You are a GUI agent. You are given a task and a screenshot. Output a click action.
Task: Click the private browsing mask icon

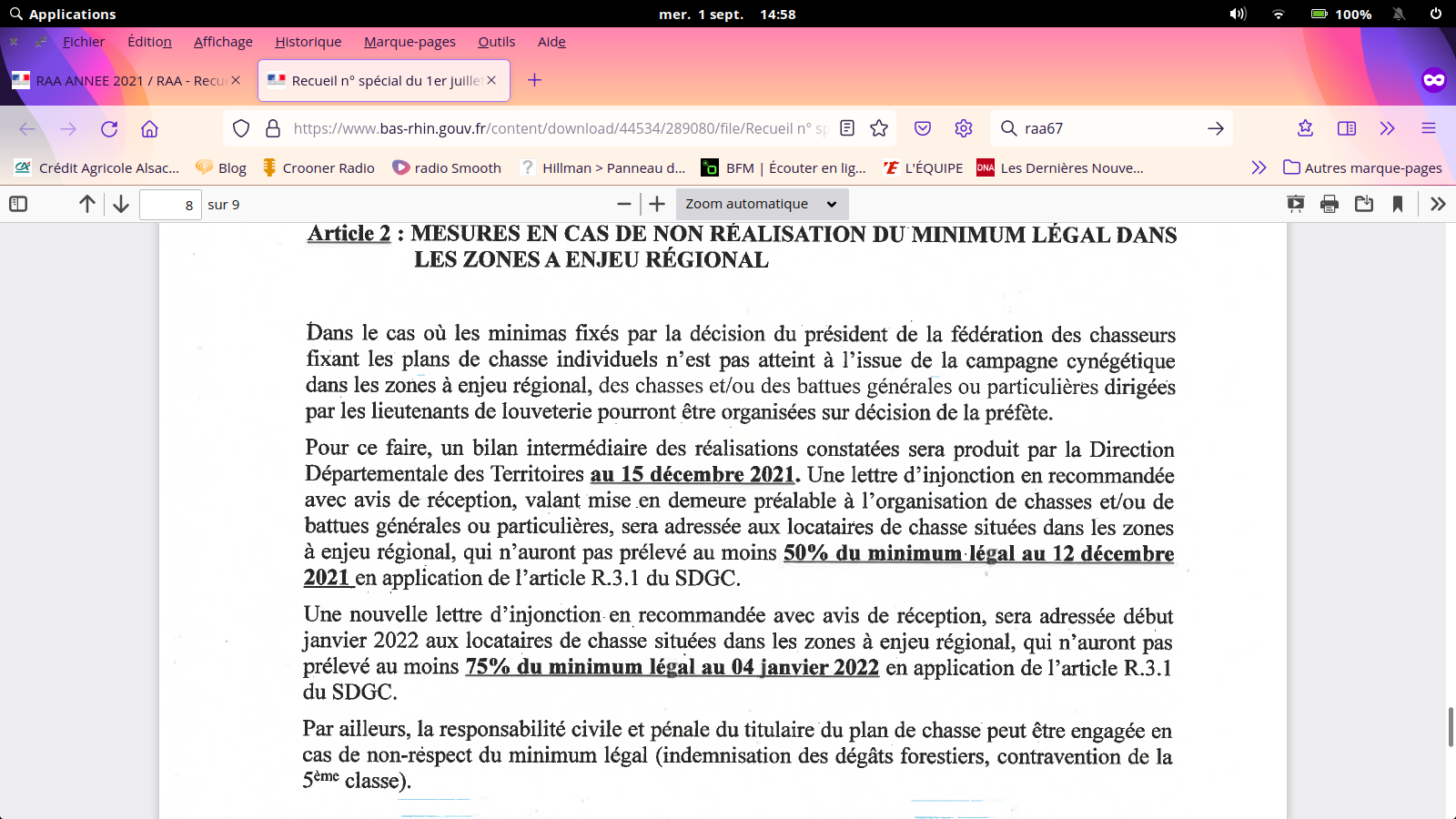pos(1433,80)
